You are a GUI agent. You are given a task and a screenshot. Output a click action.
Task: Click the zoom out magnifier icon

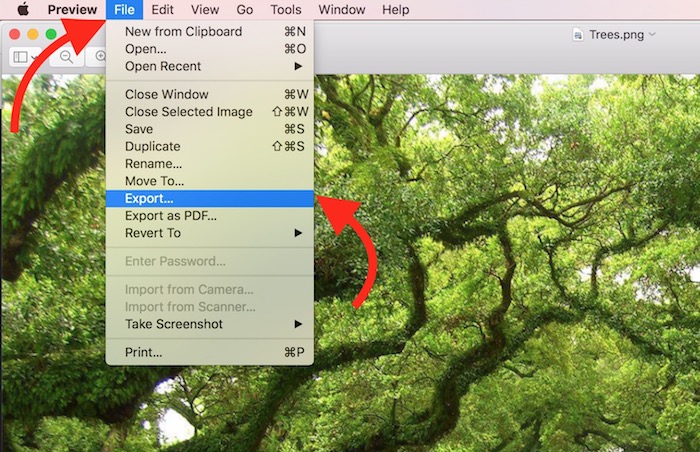click(67, 57)
